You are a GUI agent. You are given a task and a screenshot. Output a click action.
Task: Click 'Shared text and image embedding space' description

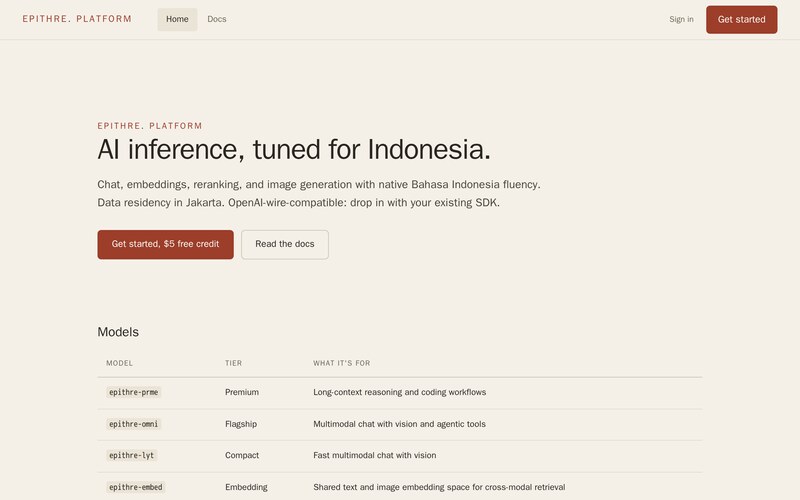pyautogui.click(x=439, y=487)
